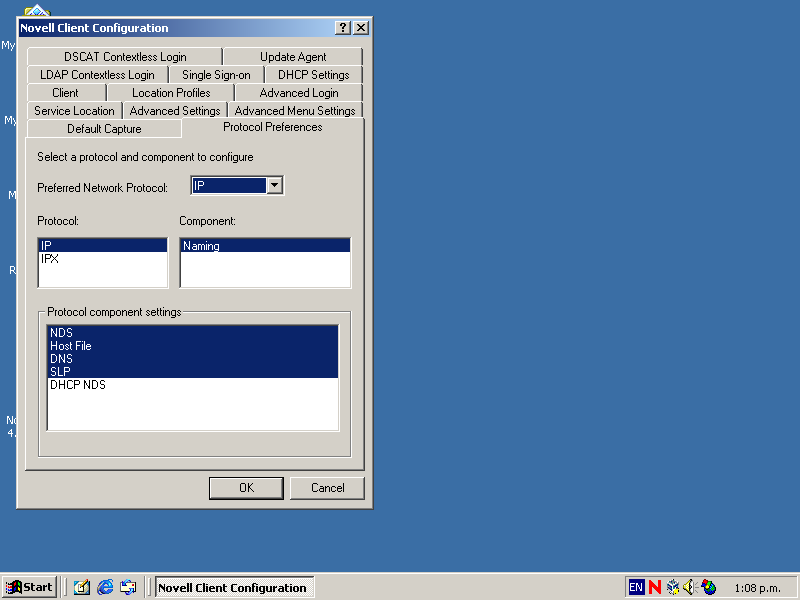Open the EN language indicator
Image resolution: width=800 pixels, height=600 pixels.
[636, 587]
